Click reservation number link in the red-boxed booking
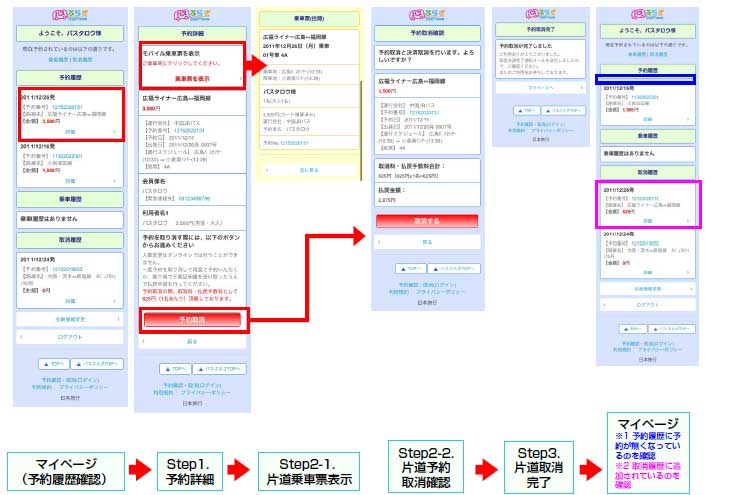This screenshot has width=750, height=495. pos(70,104)
